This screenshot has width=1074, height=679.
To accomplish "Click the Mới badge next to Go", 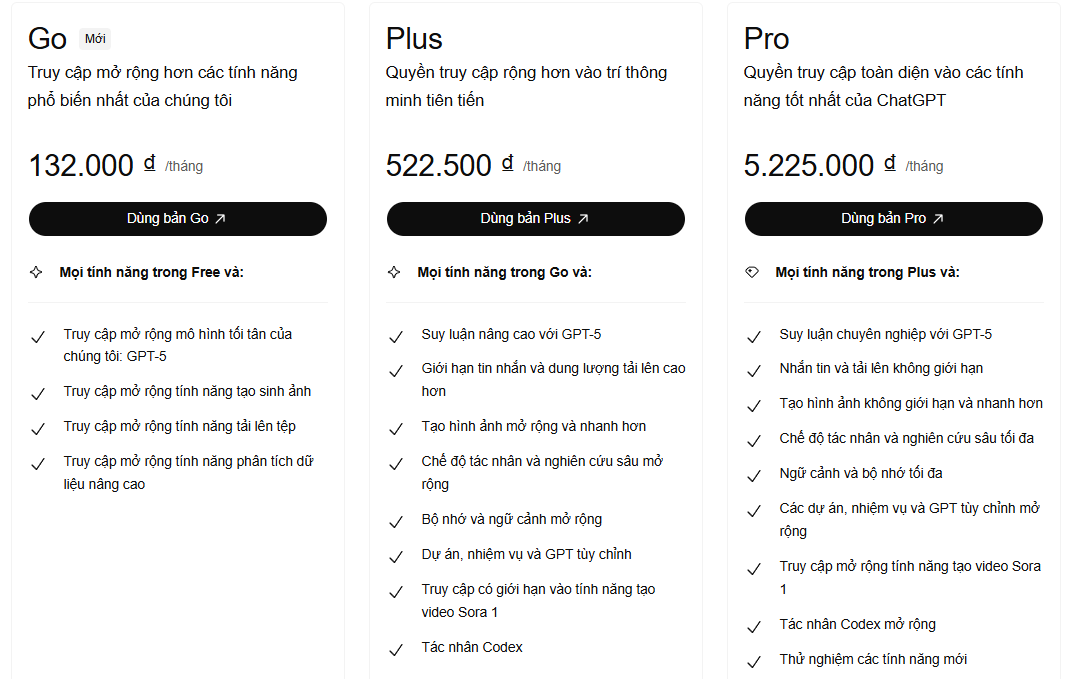I will 95,39.
